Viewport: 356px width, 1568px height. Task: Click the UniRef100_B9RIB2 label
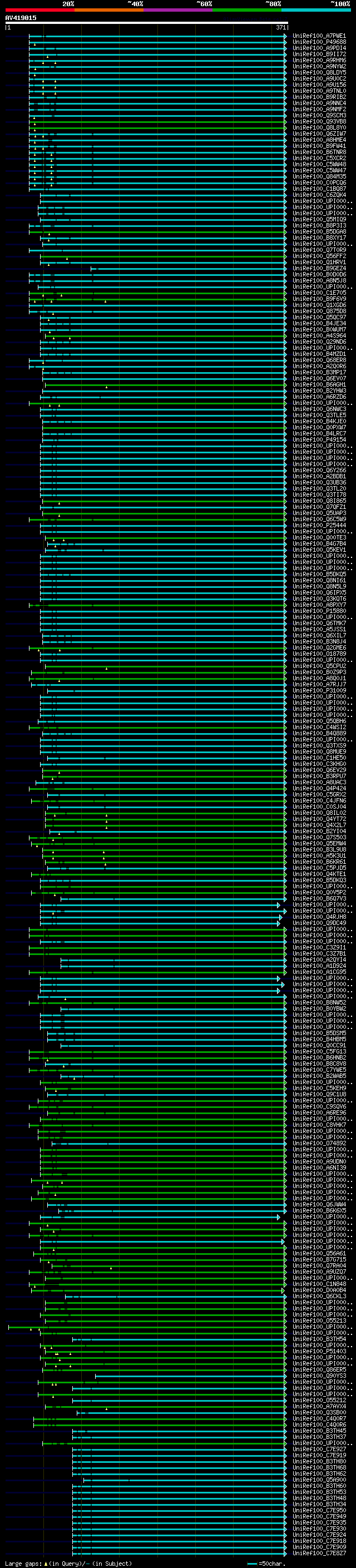(x=319, y=97)
